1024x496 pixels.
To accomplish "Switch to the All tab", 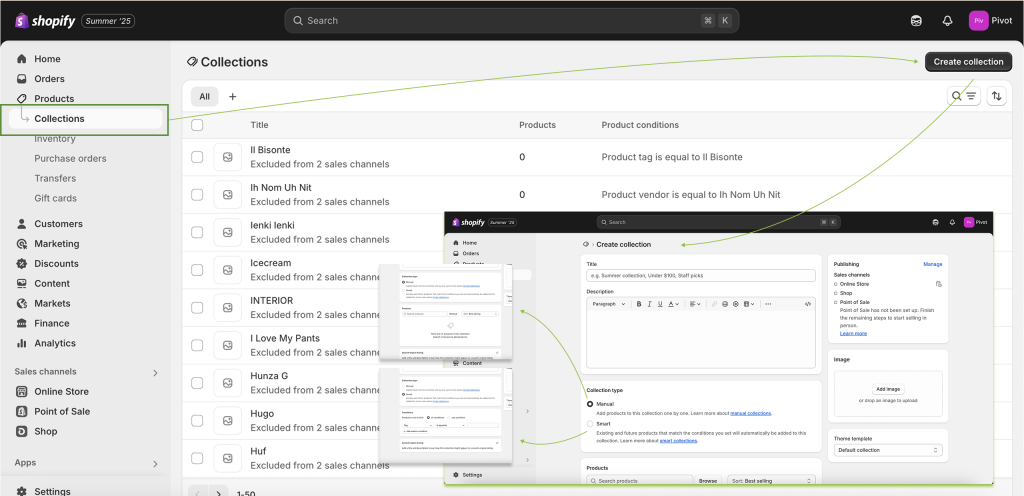I will [204, 97].
